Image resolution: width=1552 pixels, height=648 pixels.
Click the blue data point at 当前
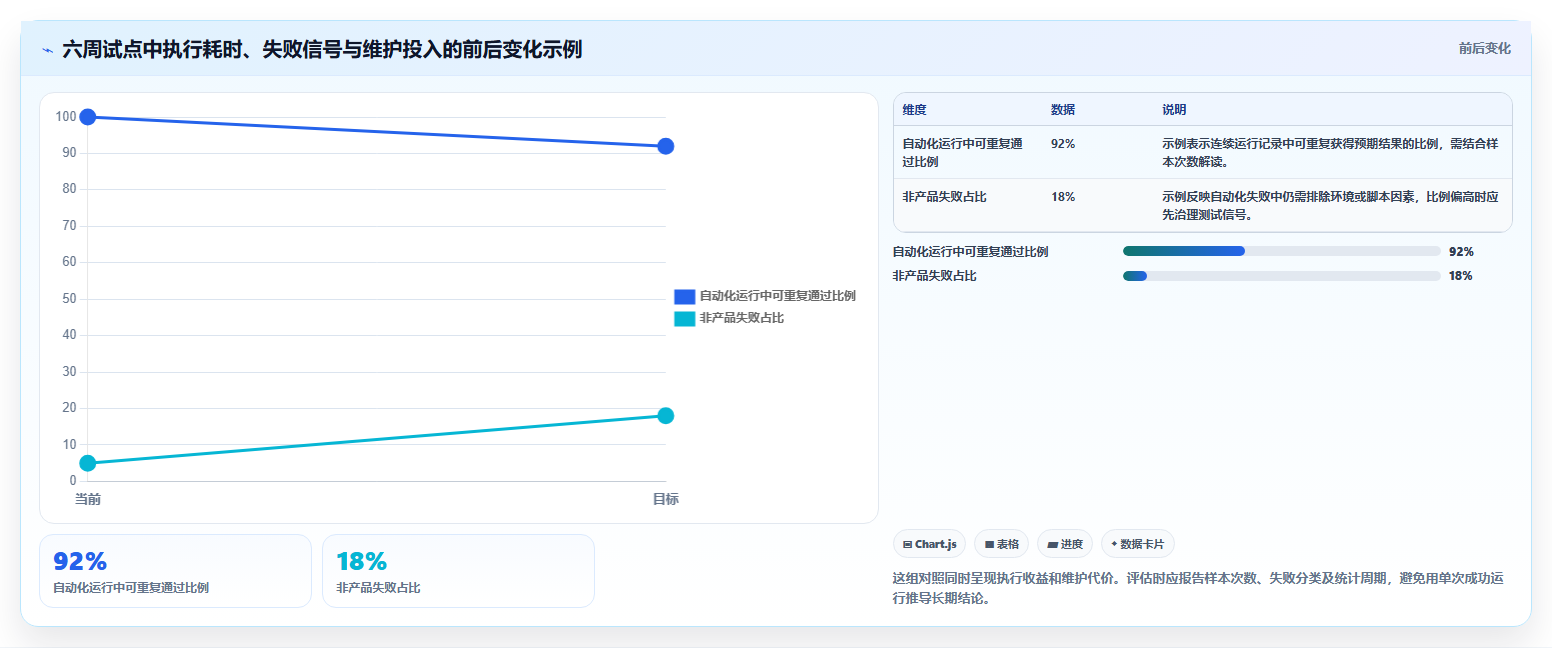(x=88, y=117)
